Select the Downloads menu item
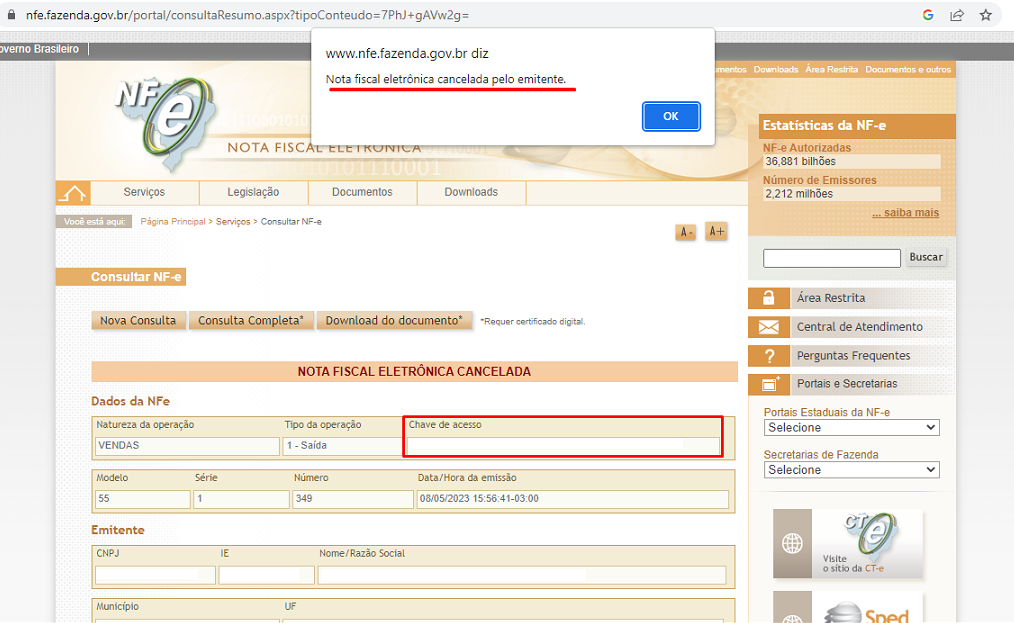Image resolution: width=1014 pixels, height=623 pixels. pyautogui.click(x=471, y=192)
